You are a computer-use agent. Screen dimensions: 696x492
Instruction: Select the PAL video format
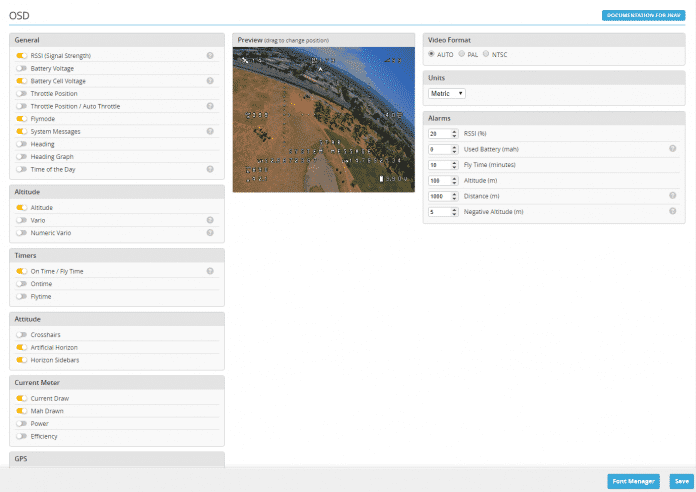pos(463,54)
